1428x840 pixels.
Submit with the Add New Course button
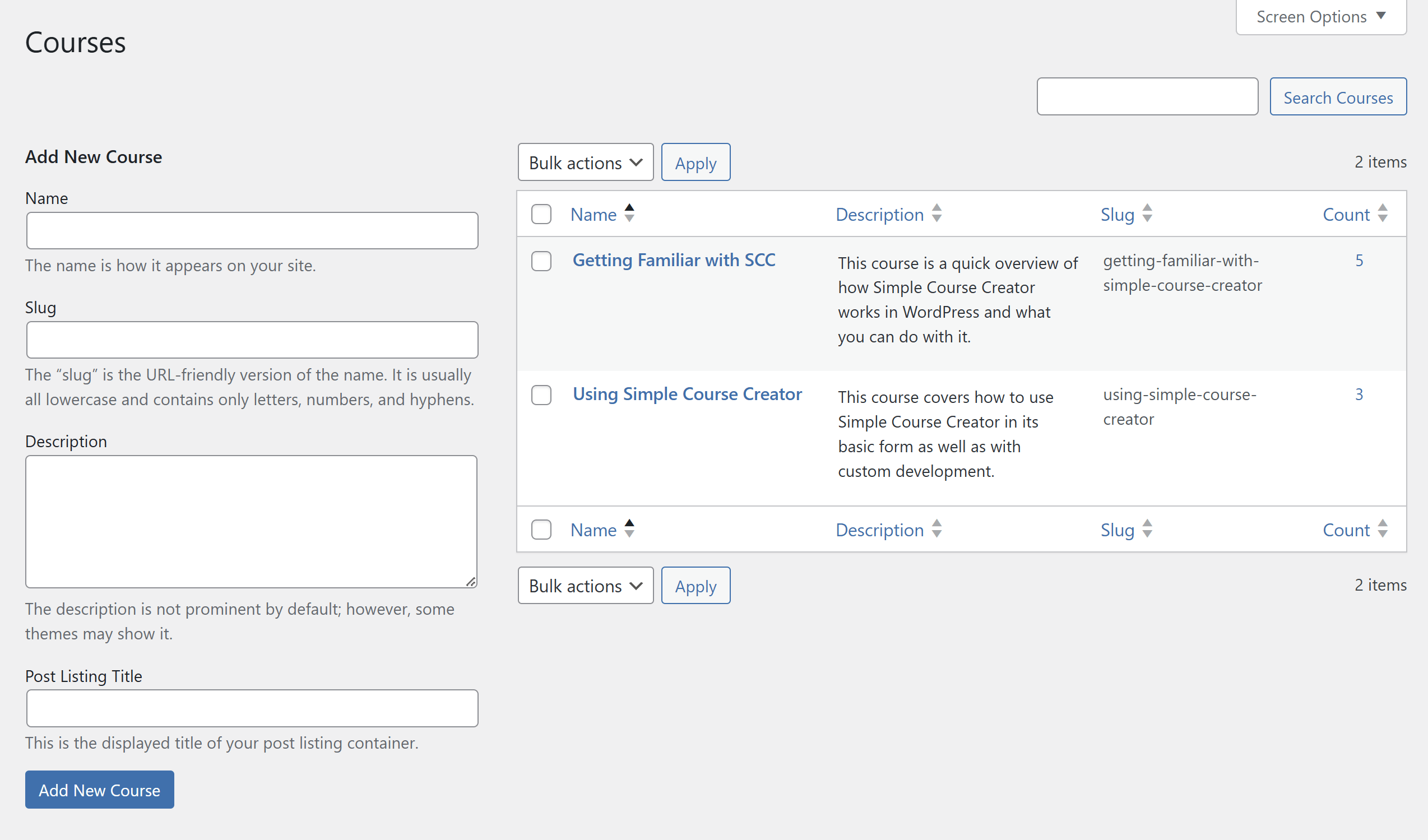[99, 790]
